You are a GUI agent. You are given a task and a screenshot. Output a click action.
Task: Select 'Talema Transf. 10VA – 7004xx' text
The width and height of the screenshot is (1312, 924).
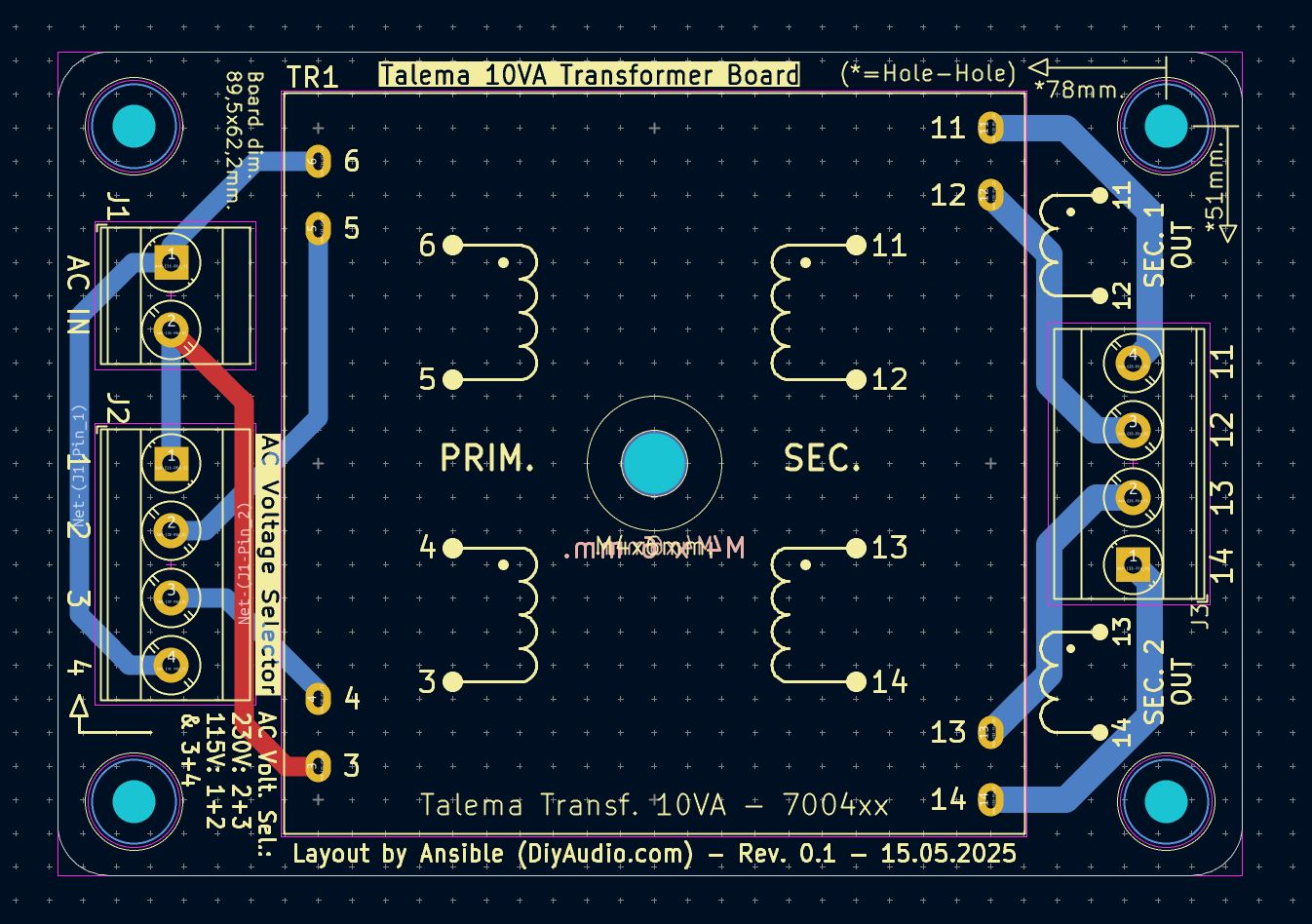click(x=654, y=805)
